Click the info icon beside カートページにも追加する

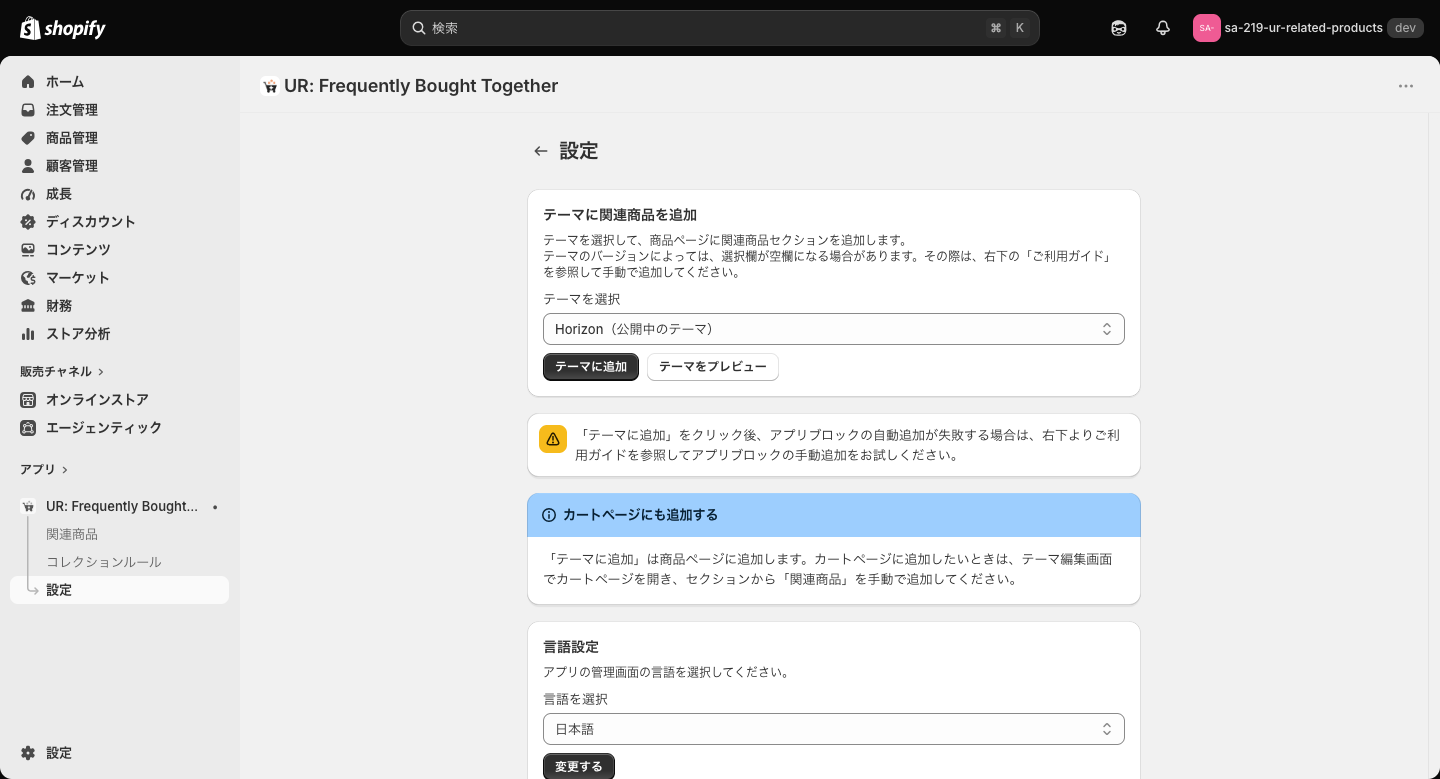click(549, 515)
